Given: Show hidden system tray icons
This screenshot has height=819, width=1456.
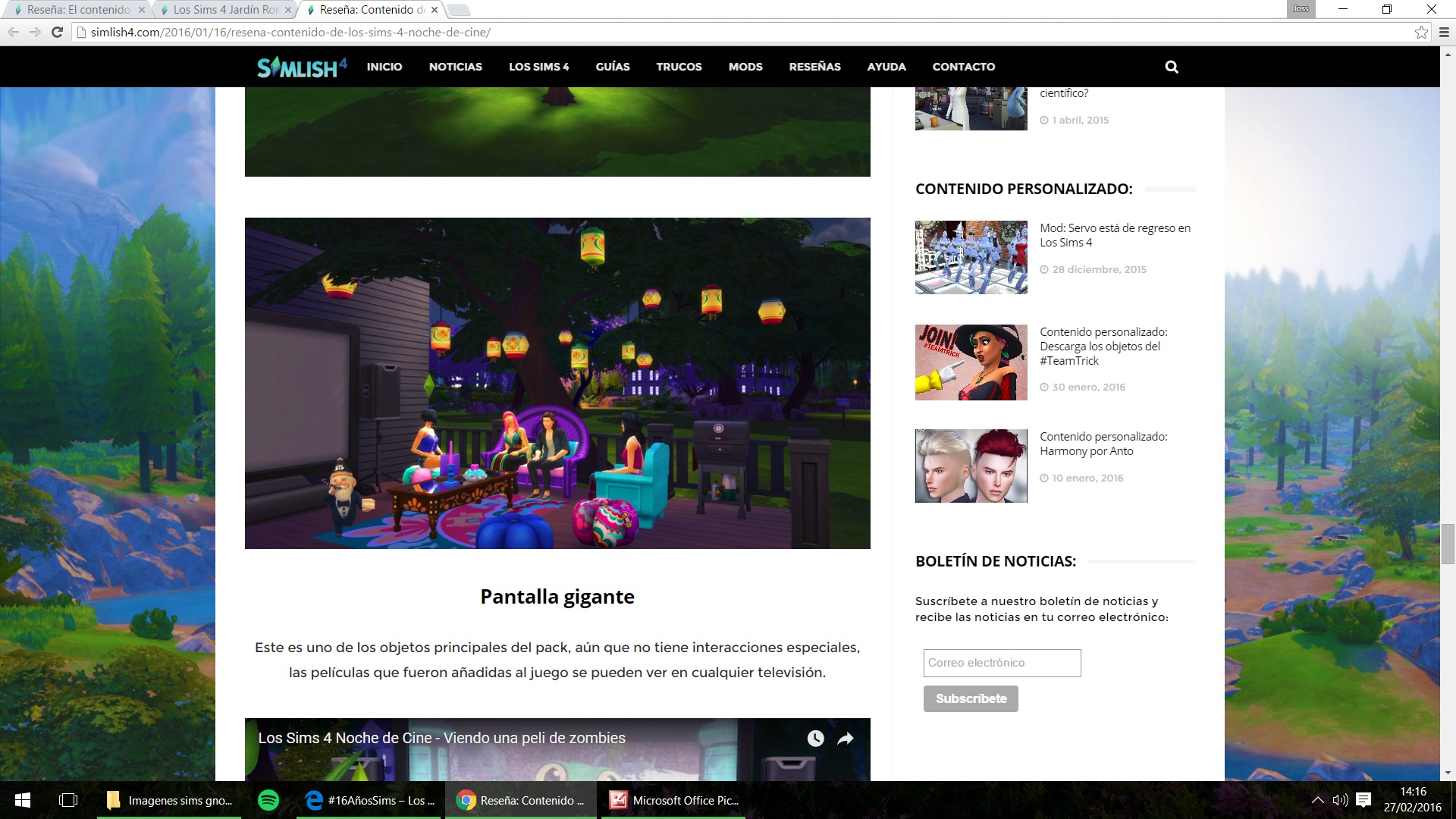Looking at the screenshot, I should pyautogui.click(x=1317, y=800).
